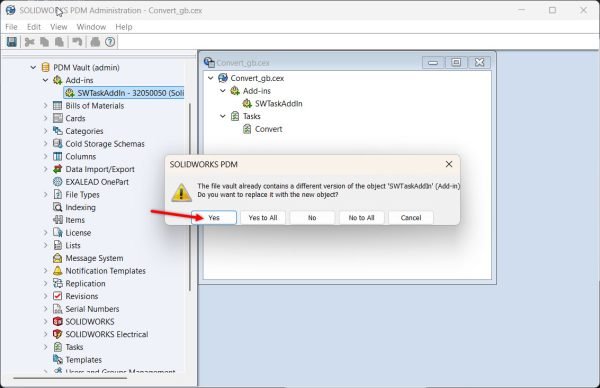Click the Revisions checkmark icon

57,296
